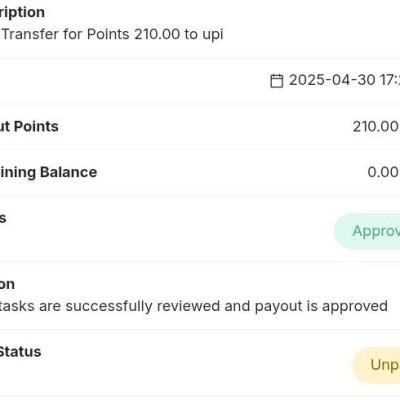
Task: Click the Remaining Balance label
Action: point(48,172)
